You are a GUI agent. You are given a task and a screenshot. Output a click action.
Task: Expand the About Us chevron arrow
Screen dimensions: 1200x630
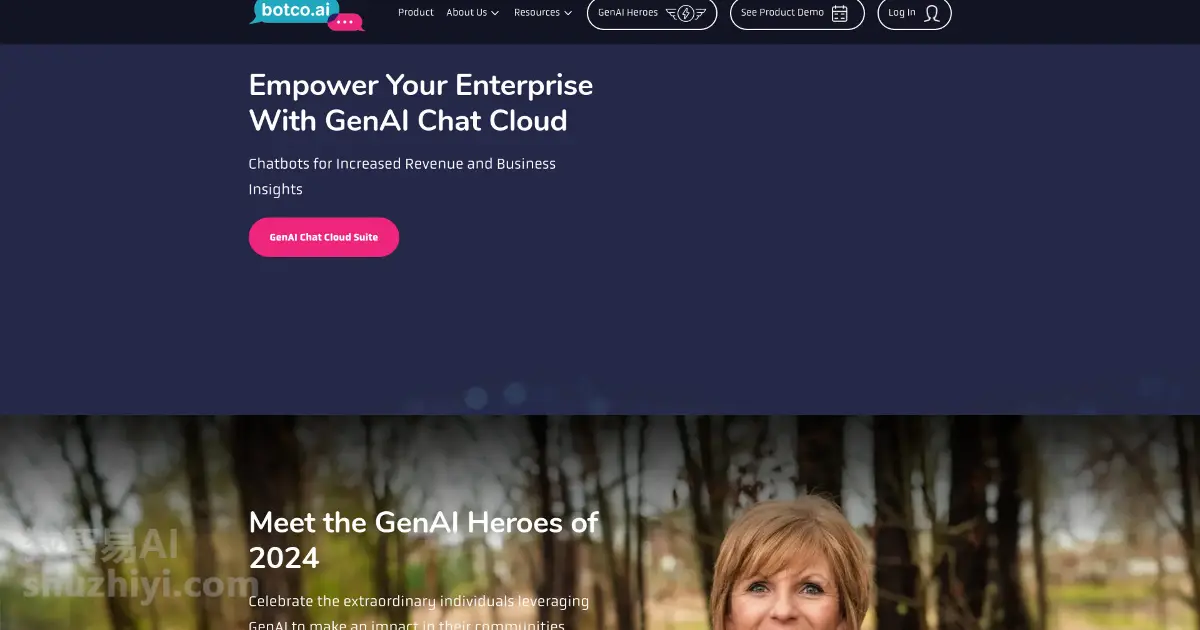coord(495,13)
